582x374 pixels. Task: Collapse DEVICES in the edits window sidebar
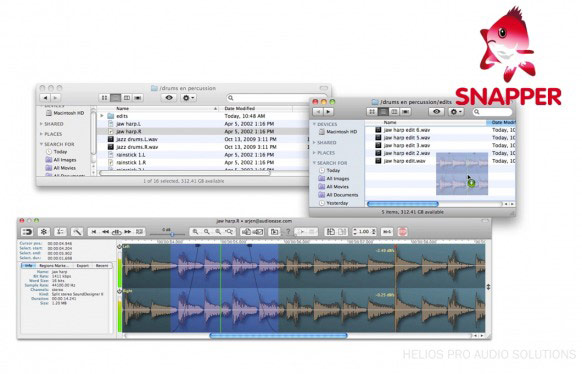point(314,124)
